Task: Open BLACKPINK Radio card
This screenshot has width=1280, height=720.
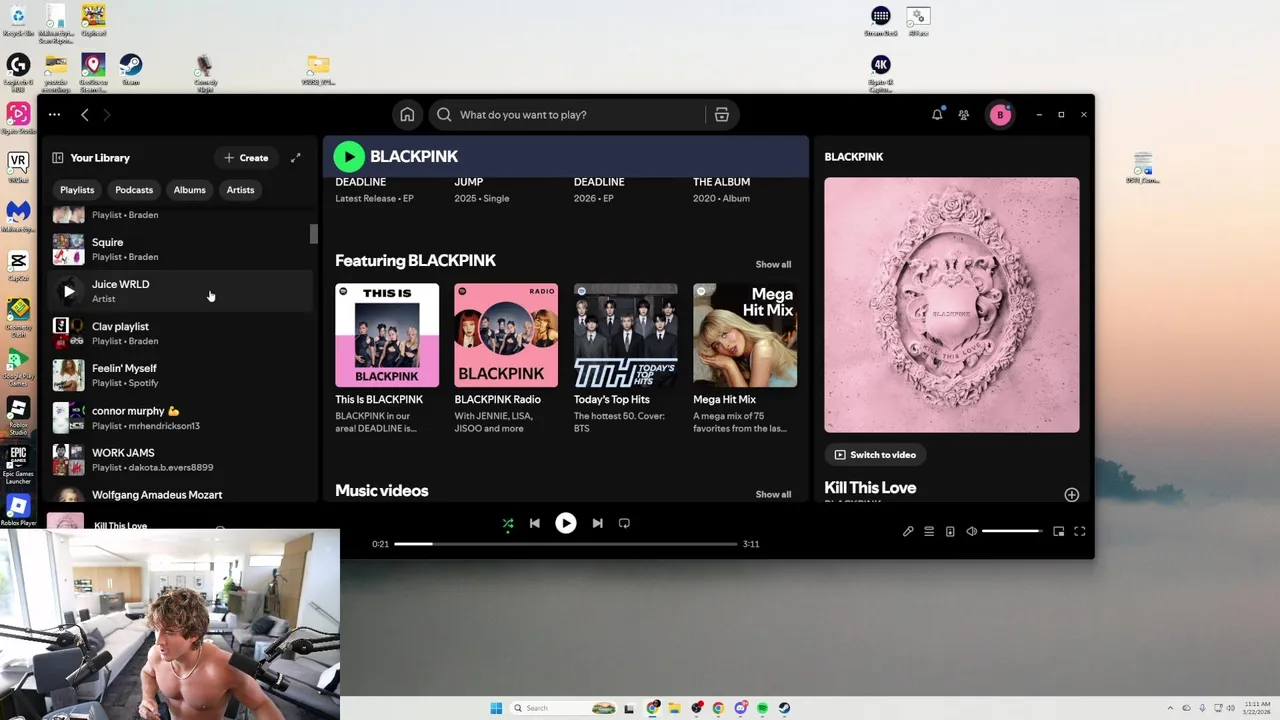Action: [506, 359]
